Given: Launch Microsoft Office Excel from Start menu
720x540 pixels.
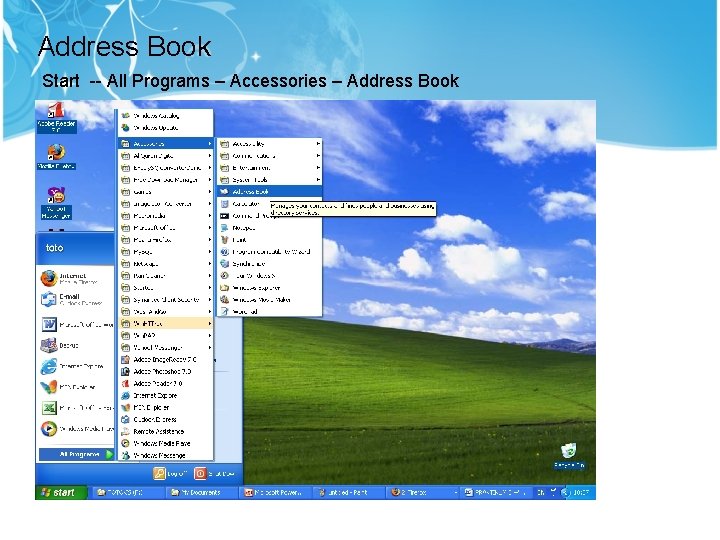Looking at the screenshot, I should (x=77, y=408).
